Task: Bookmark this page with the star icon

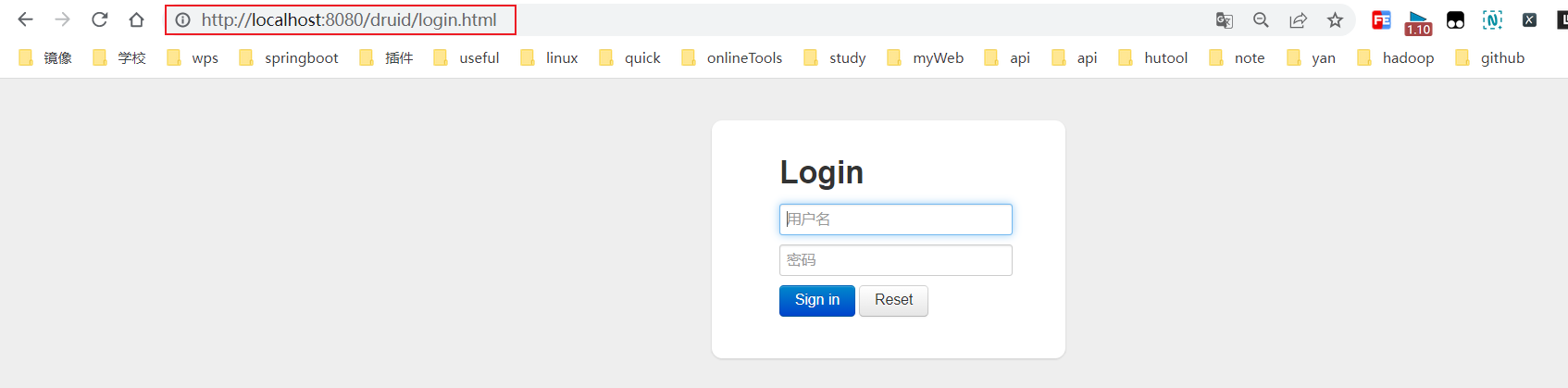Action: coord(1335,20)
